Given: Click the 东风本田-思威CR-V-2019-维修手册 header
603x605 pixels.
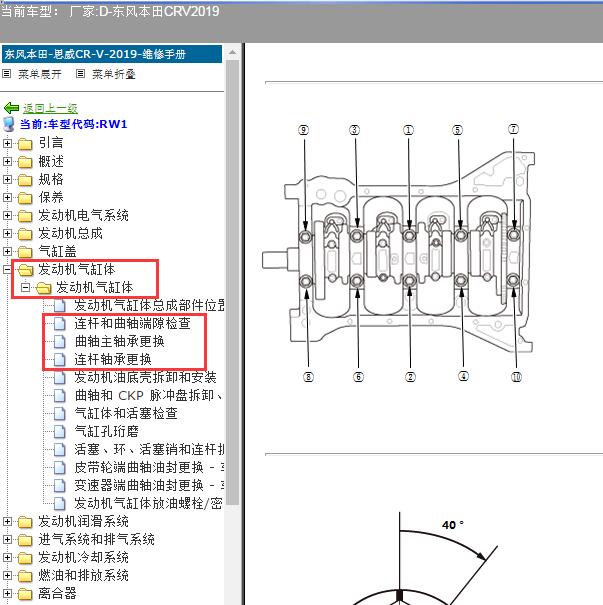Looking at the screenshot, I should click(112, 54).
